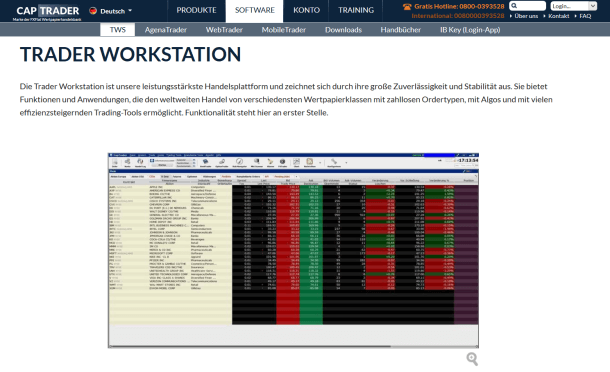610x372 pixels.
Task: Select the TWS submenu tab
Action: tap(117, 30)
